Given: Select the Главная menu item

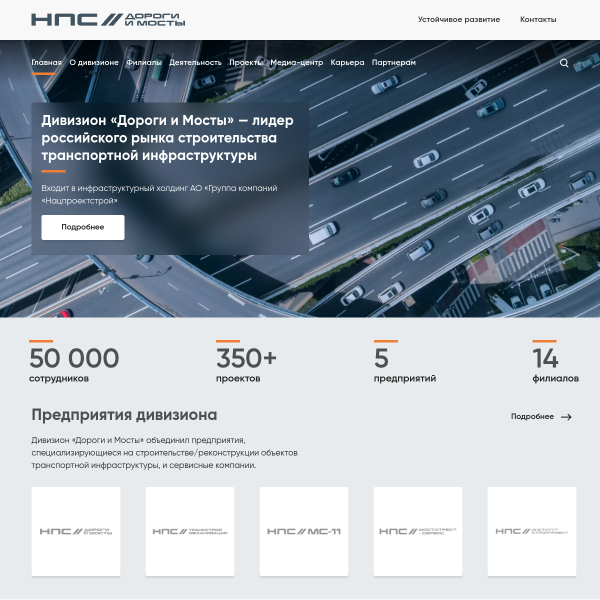Looking at the screenshot, I should pyautogui.click(x=46, y=63).
